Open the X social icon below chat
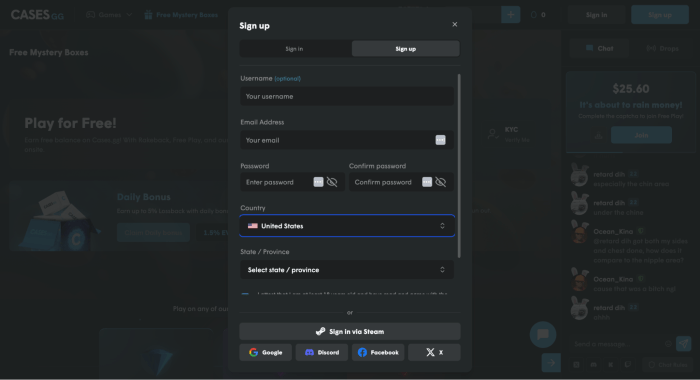Image resolution: width=700 pixels, height=380 pixels. (576, 365)
